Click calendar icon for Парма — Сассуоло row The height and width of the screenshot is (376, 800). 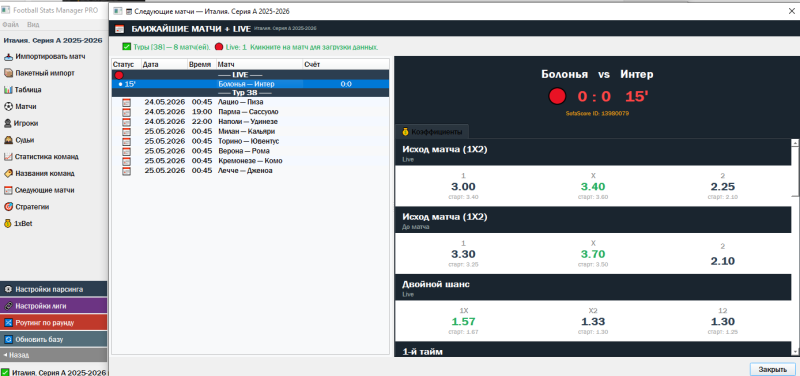(127, 112)
